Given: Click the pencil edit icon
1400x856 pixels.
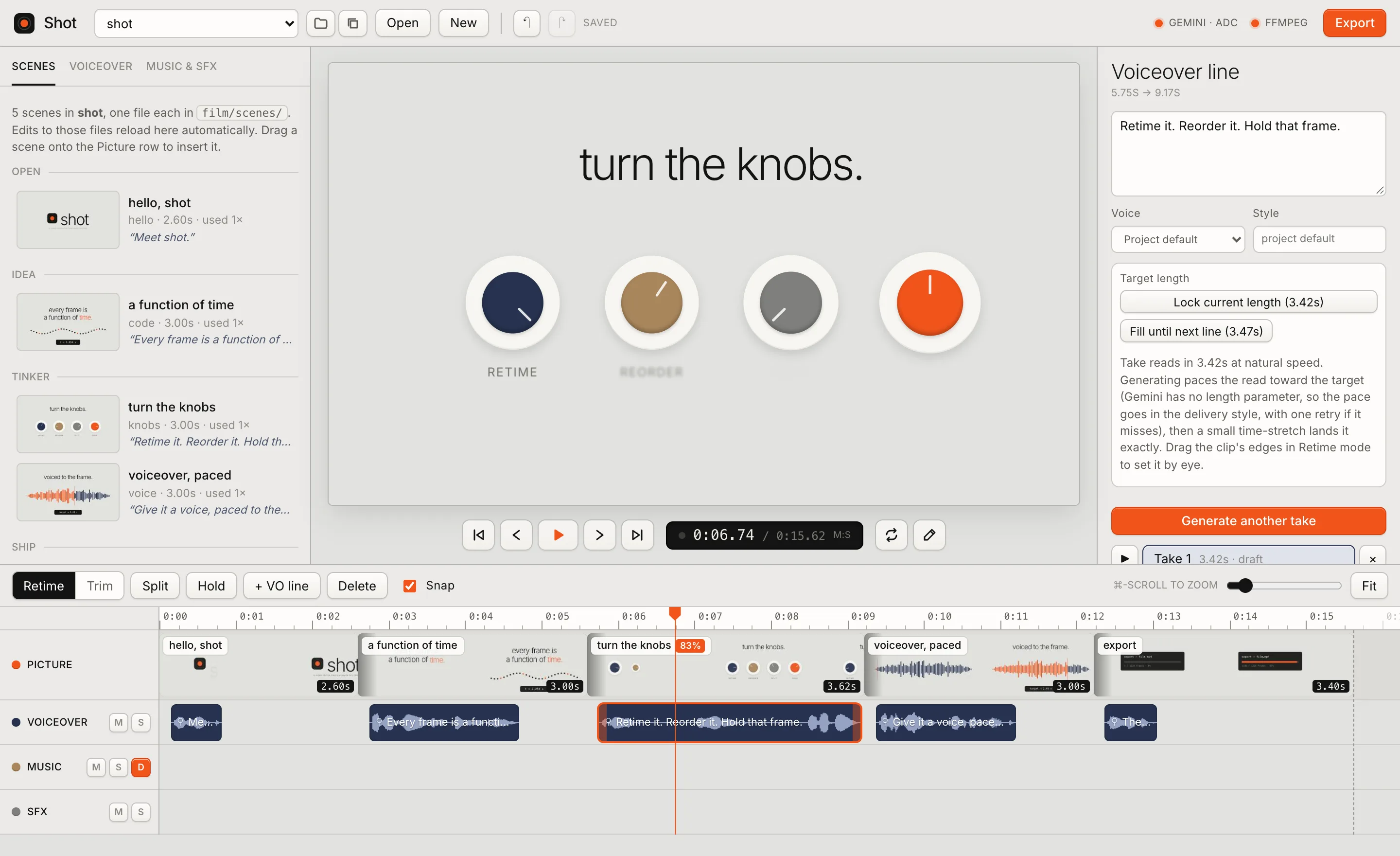Looking at the screenshot, I should point(929,535).
